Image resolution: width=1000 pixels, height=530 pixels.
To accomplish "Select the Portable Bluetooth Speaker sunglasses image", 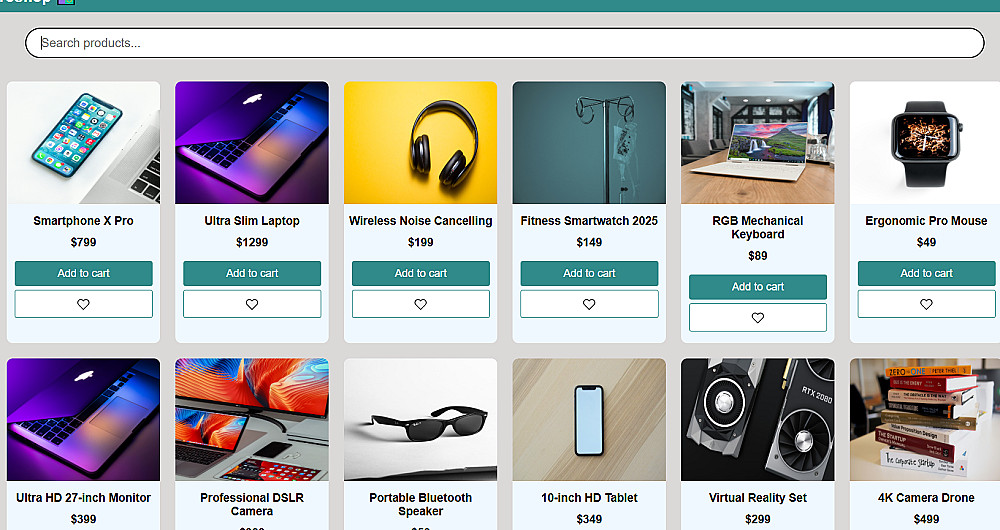I will (421, 419).
